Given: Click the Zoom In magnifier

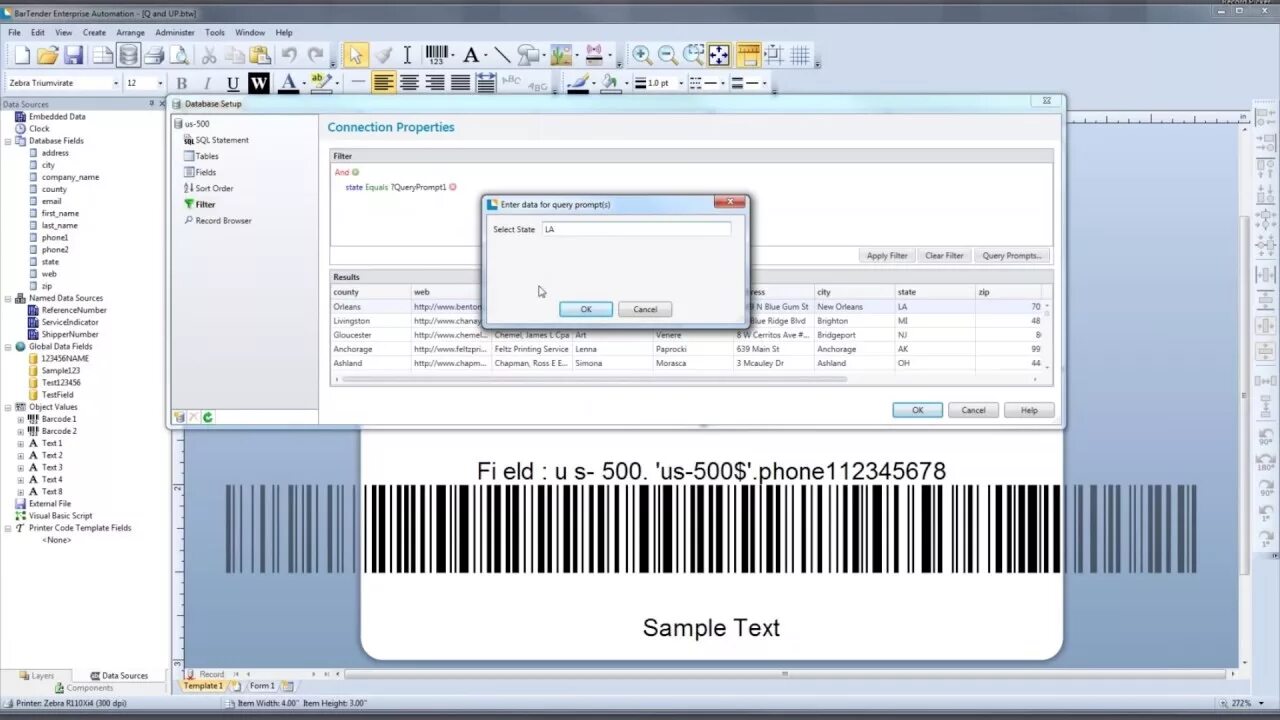Looking at the screenshot, I should (x=642, y=56).
